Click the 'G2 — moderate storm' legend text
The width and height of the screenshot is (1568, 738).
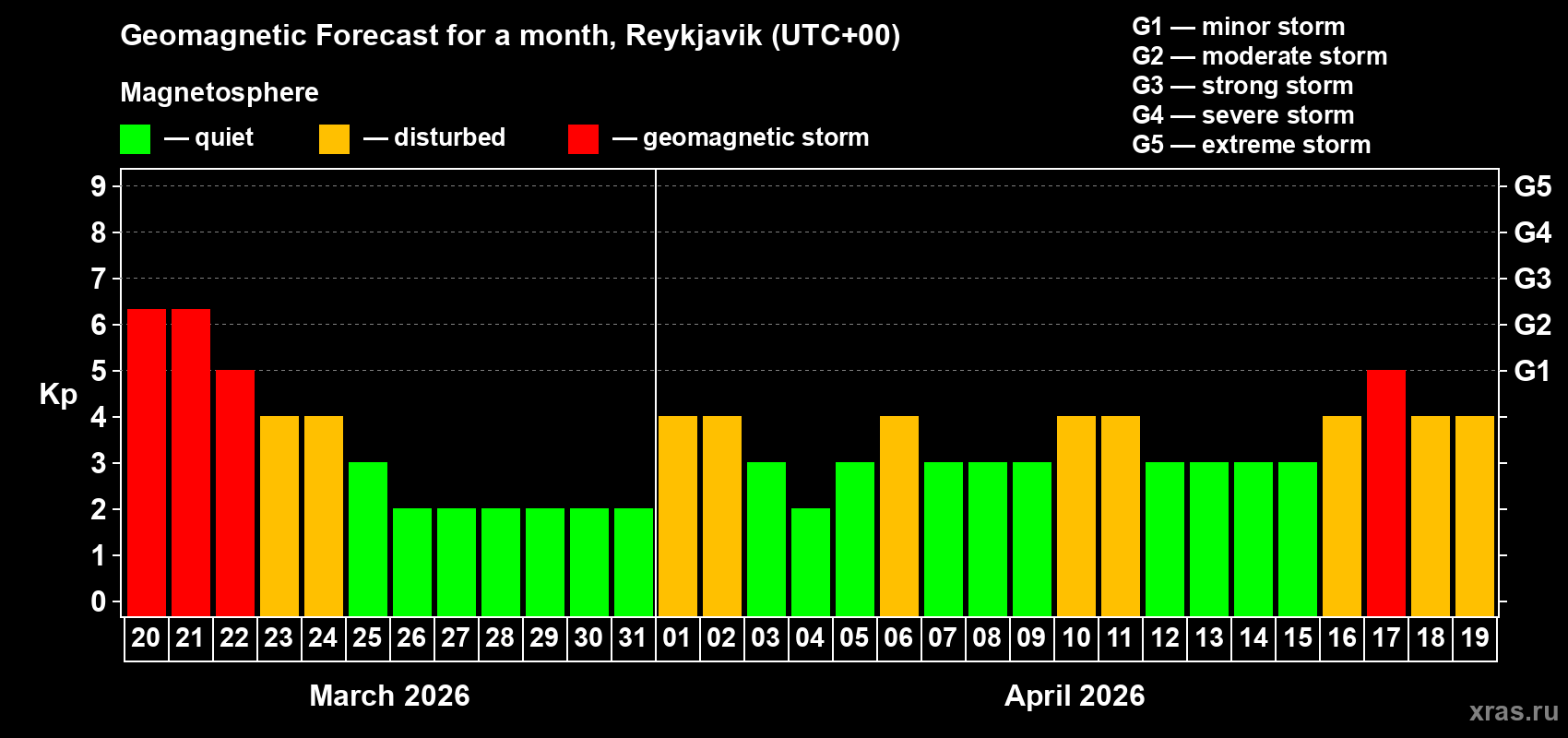pos(1260,56)
